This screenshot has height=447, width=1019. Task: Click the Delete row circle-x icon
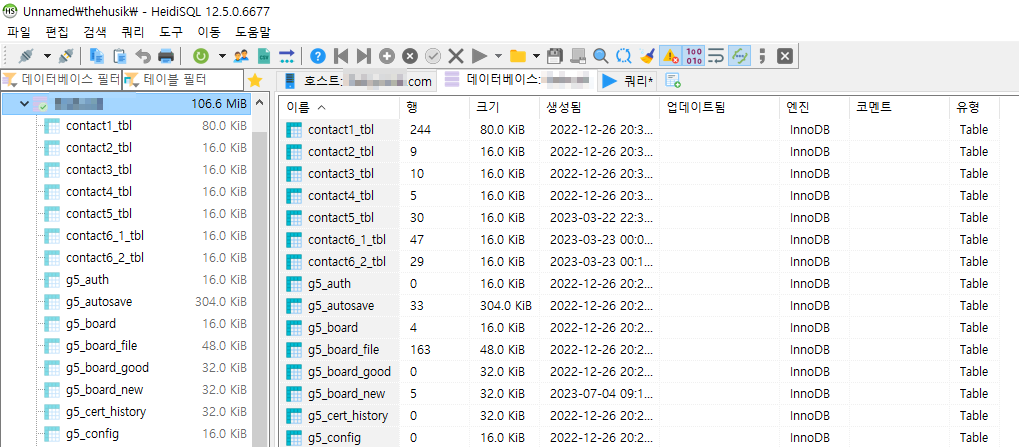(409, 56)
